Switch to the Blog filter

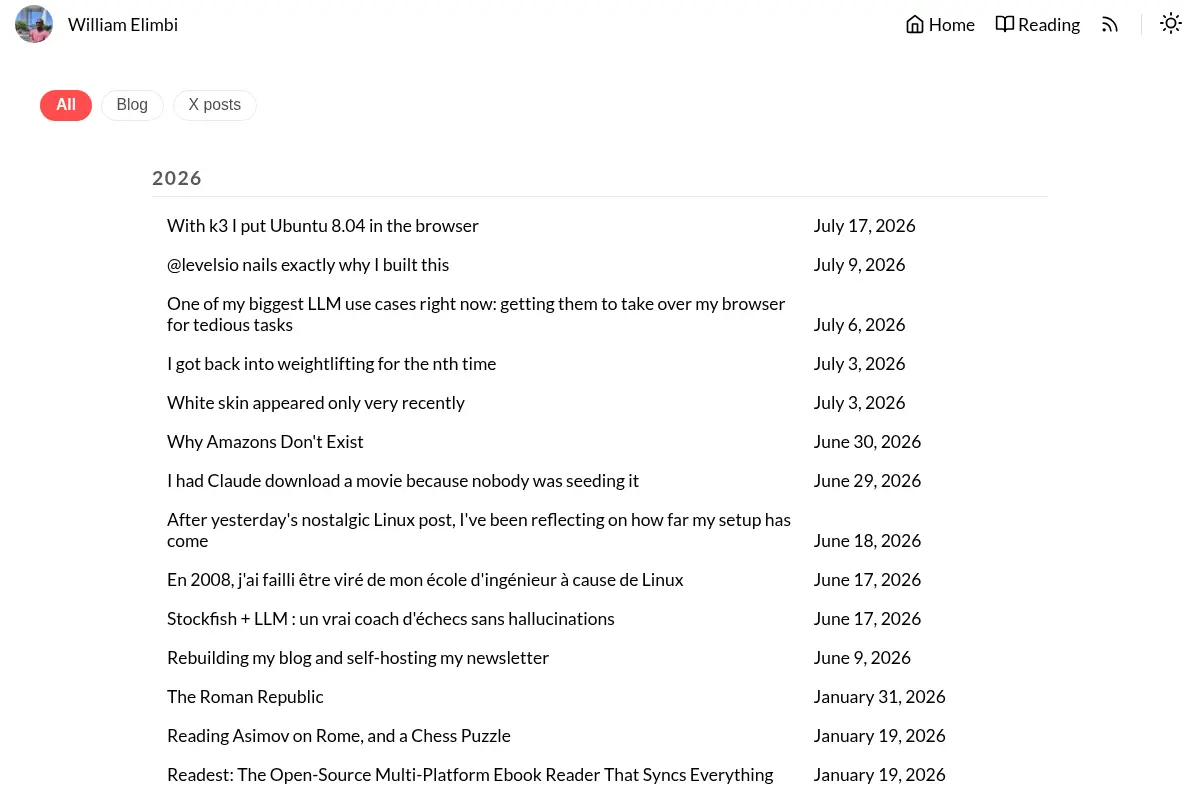(132, 105)
